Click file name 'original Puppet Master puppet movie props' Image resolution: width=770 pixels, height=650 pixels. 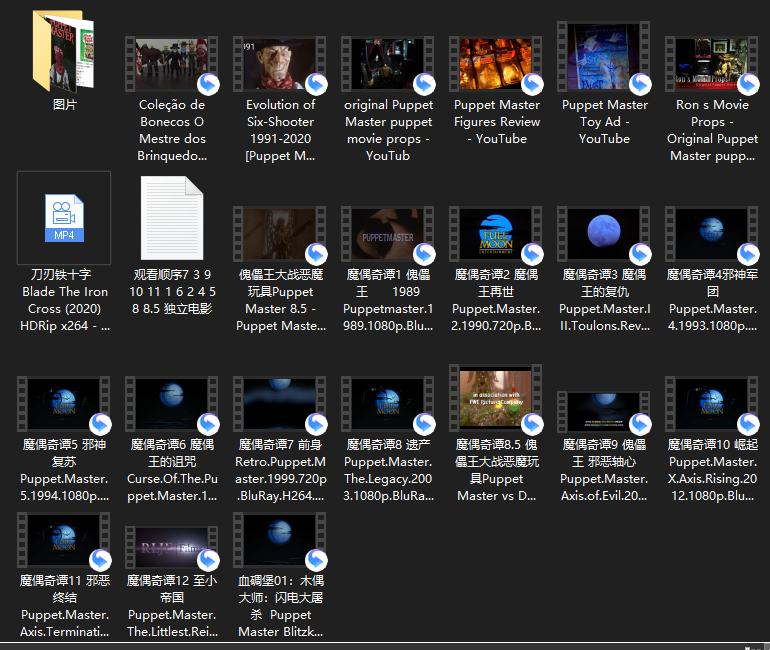coord(388,130)
